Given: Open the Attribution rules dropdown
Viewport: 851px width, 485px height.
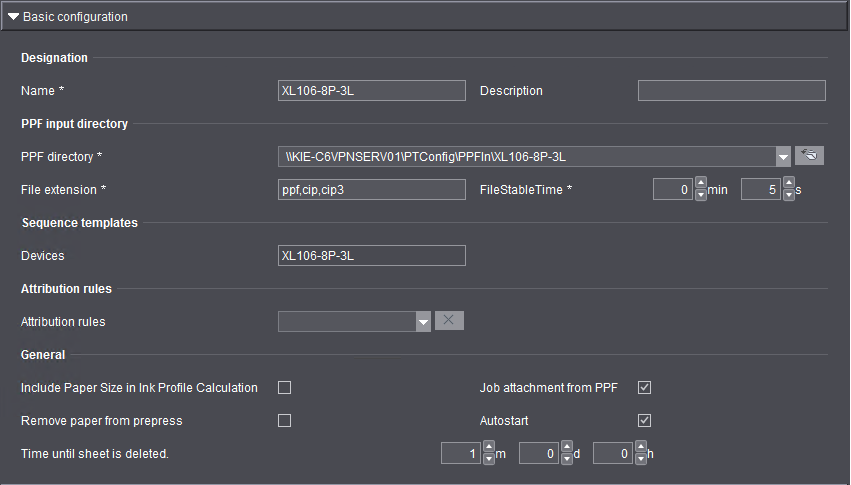Looking at the screenshot, I should coord(423,322).
